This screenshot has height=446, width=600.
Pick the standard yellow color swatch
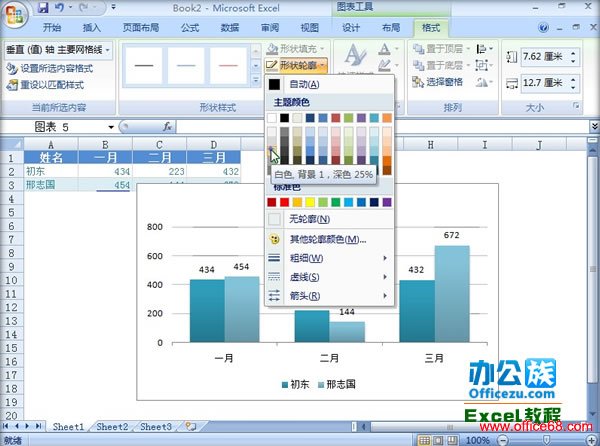pos(310,202)
